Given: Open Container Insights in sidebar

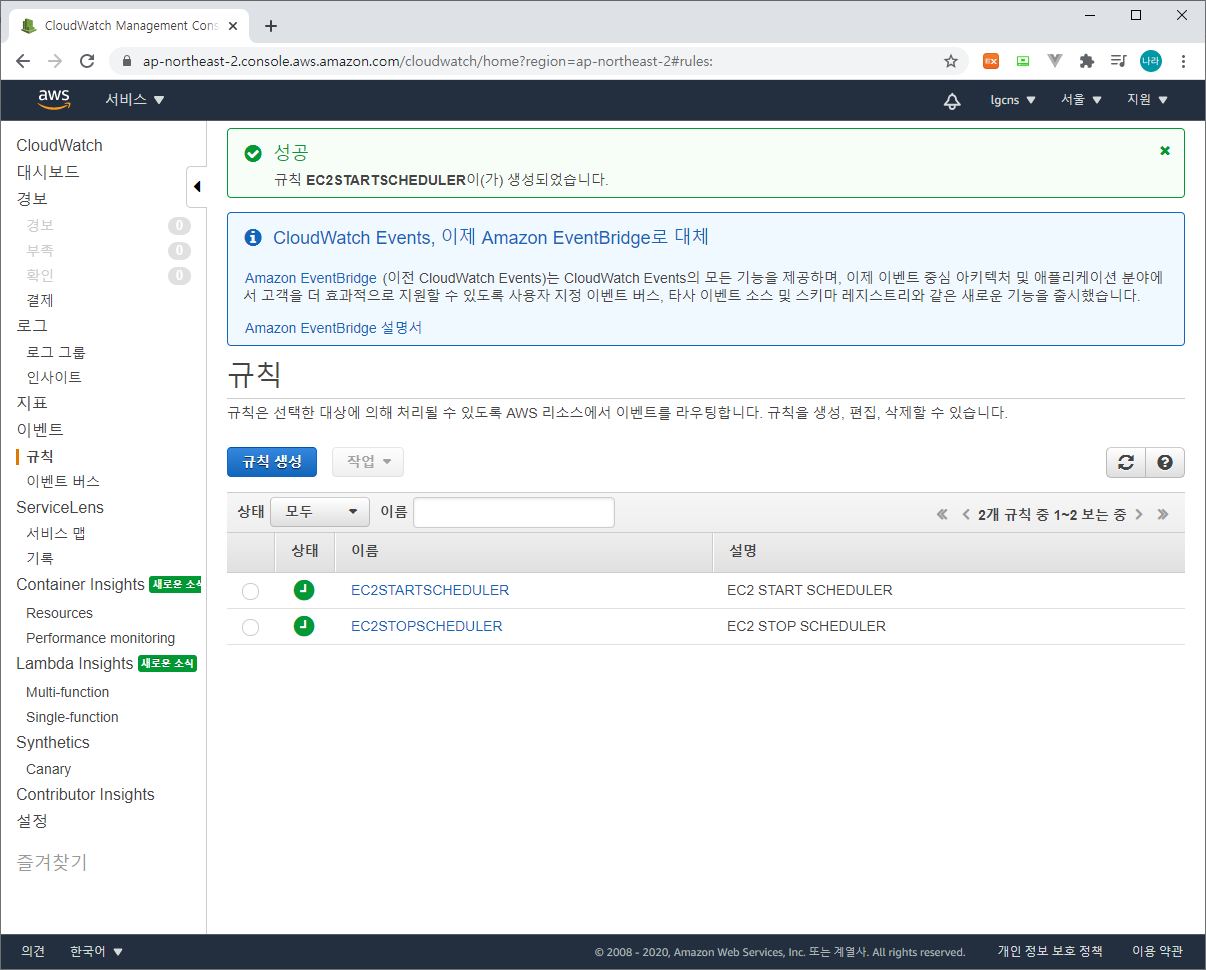Looking at the screenshot, I should 80,585.
